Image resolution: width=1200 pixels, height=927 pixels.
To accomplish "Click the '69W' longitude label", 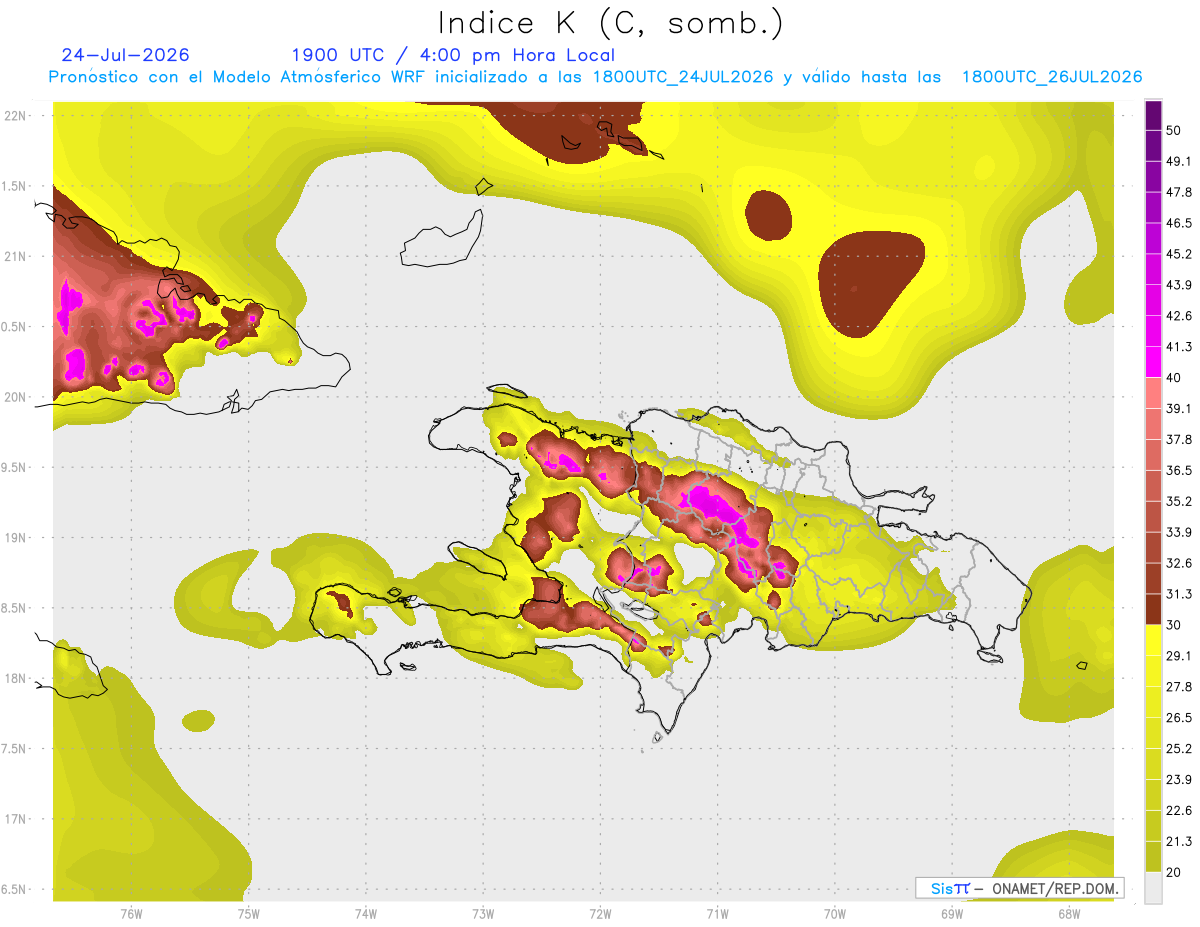I will [x=952, y=914].
